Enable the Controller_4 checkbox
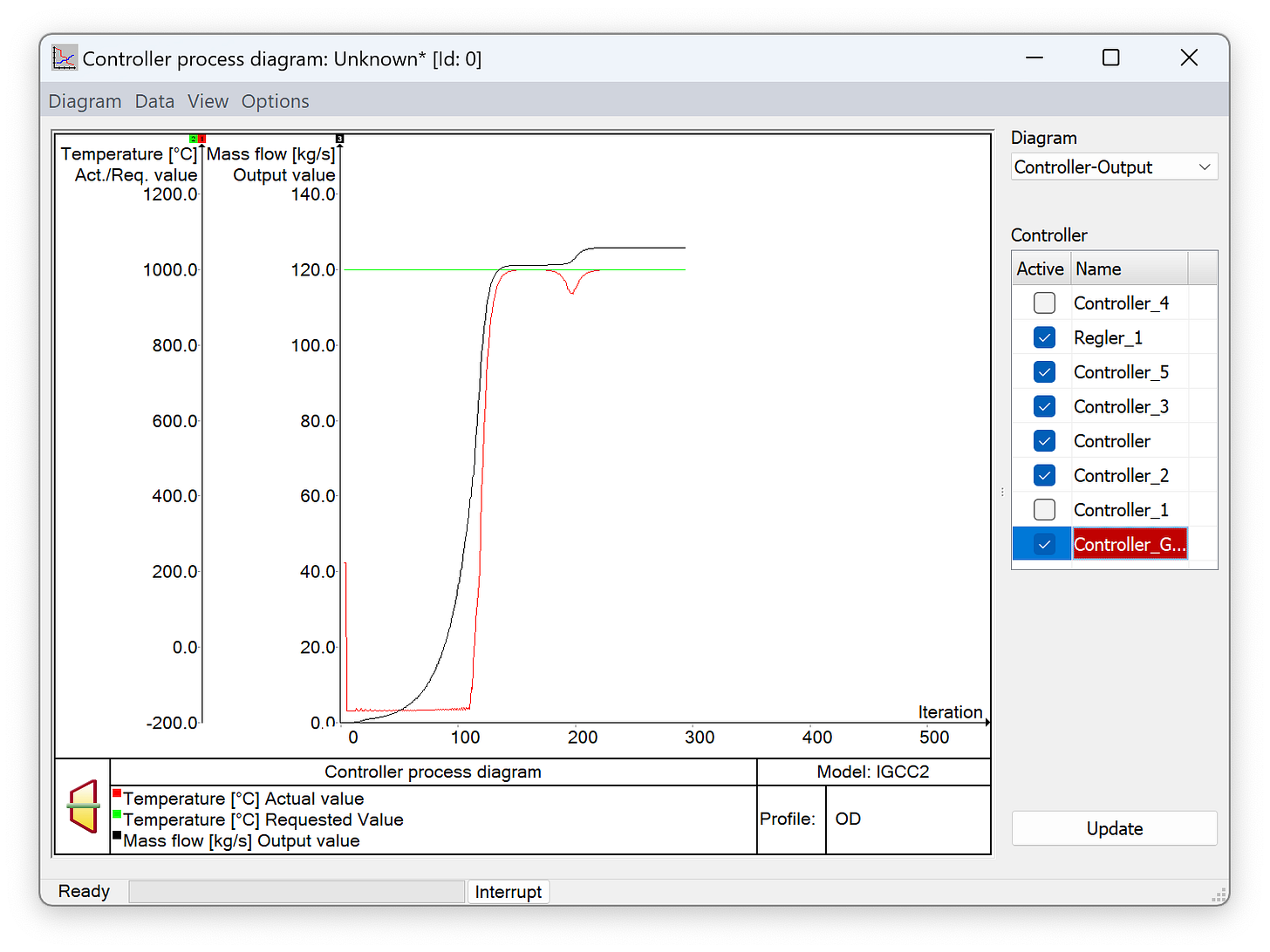Viewport: 1270px width, 952px height. pyautogui.click(x=1044, y=303)
